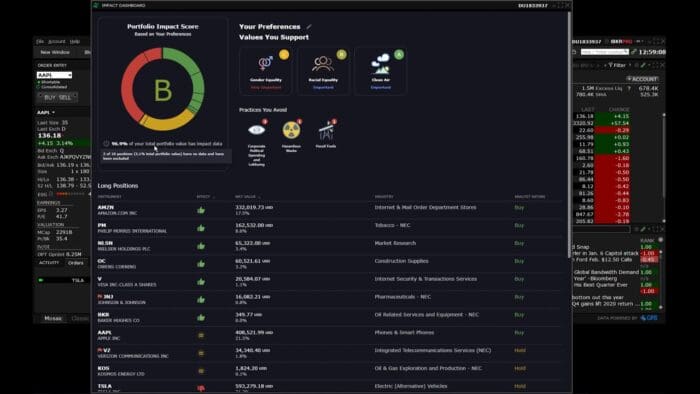Screen dimensions: 700x394
Task: Open the Buy analyst rating for AMZN
Action: coord(519,207)
